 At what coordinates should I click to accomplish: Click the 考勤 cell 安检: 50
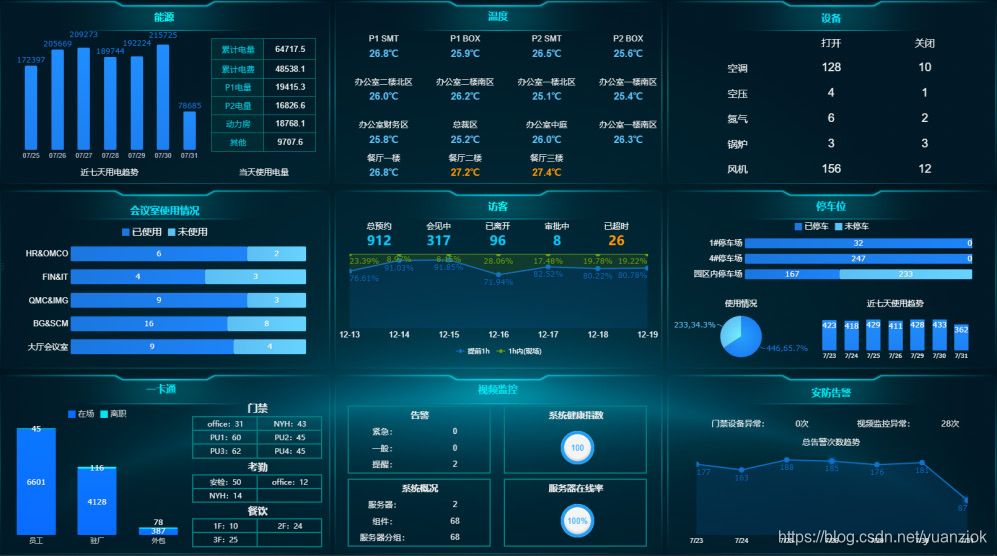[x=225, y=482]
